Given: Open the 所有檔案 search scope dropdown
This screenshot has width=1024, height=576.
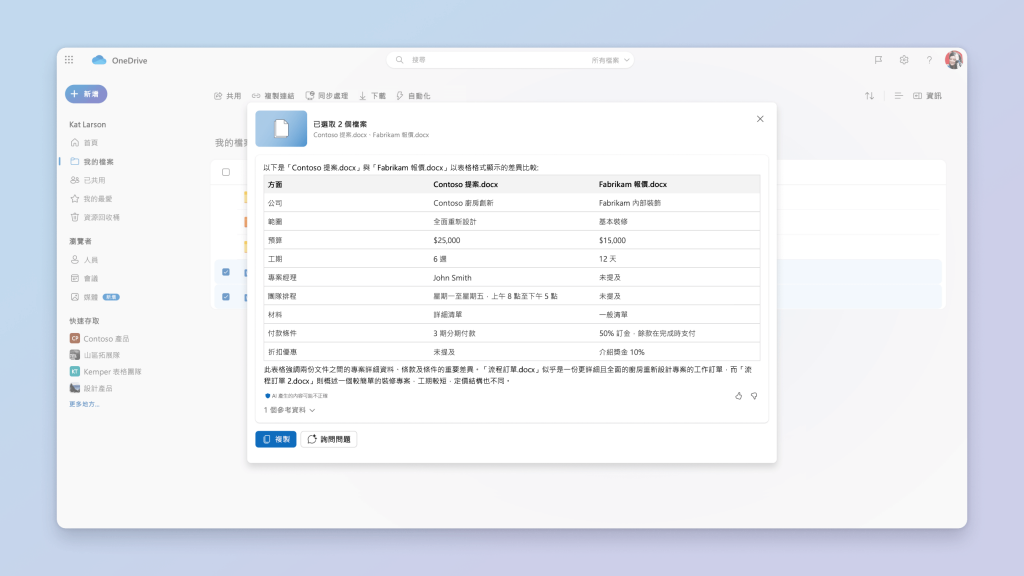Looking at the screenshot, I should pos(611,60).
